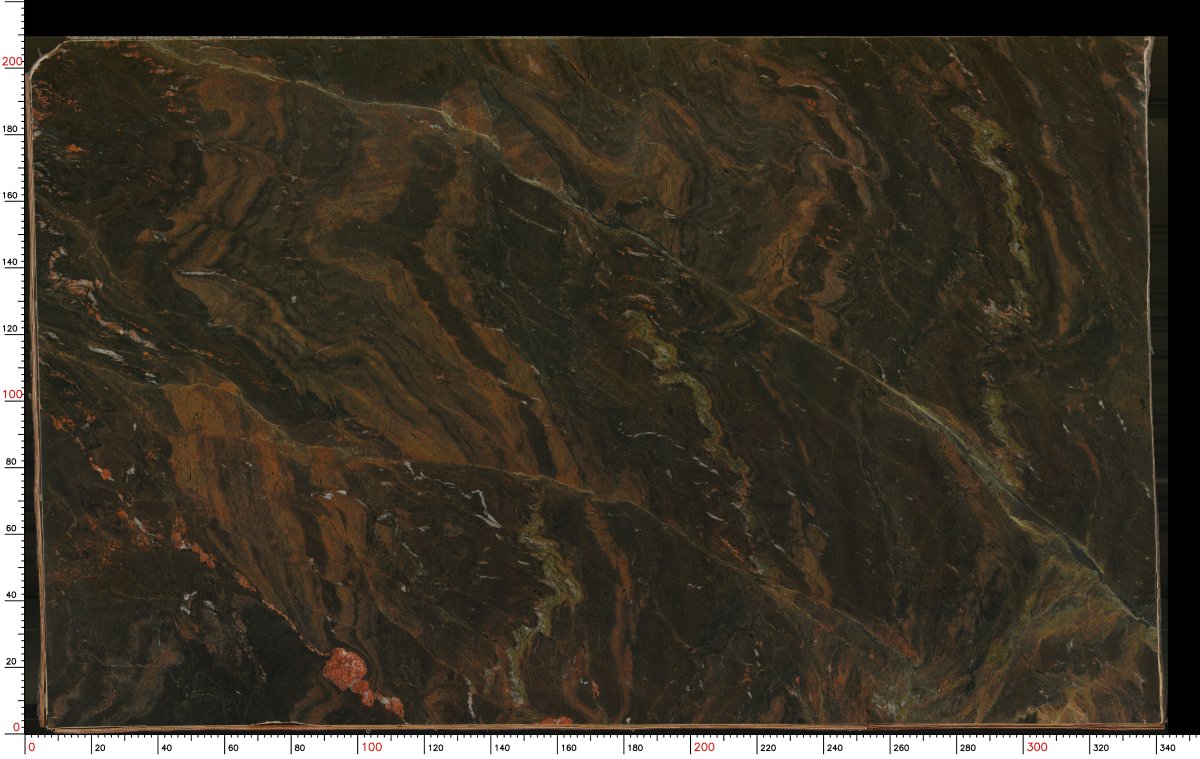Click the 120 label on the vertical ruler
The image size is (1200, 759).
click(10, 328)
